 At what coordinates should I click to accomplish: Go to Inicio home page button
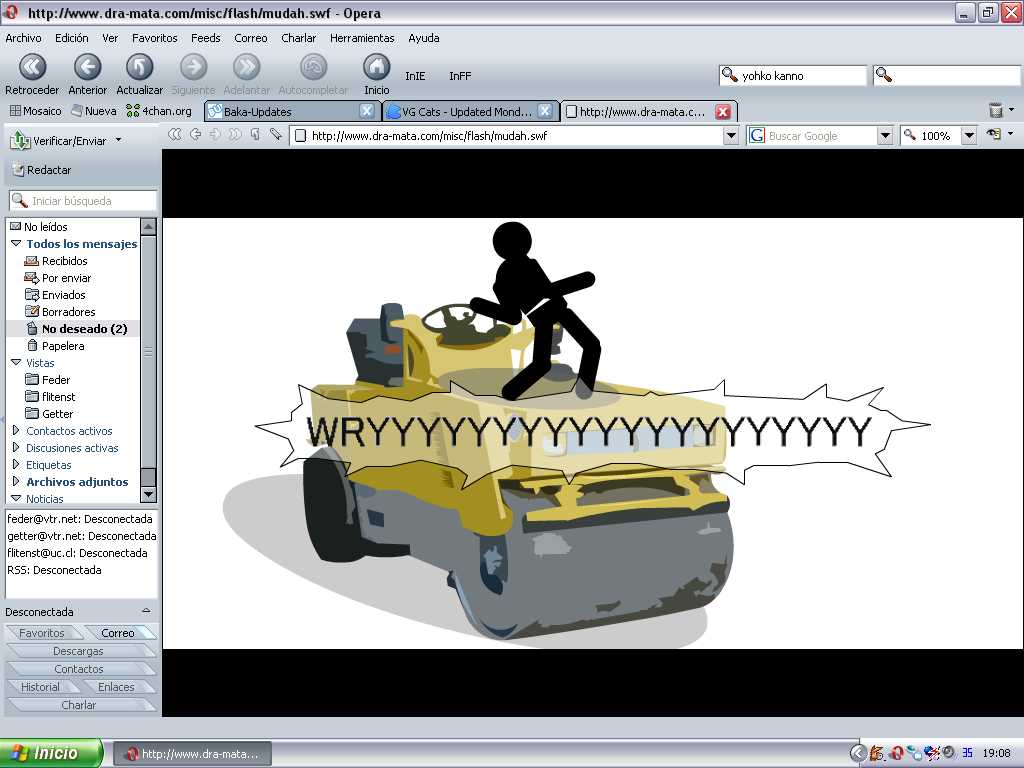pos(376,74)
